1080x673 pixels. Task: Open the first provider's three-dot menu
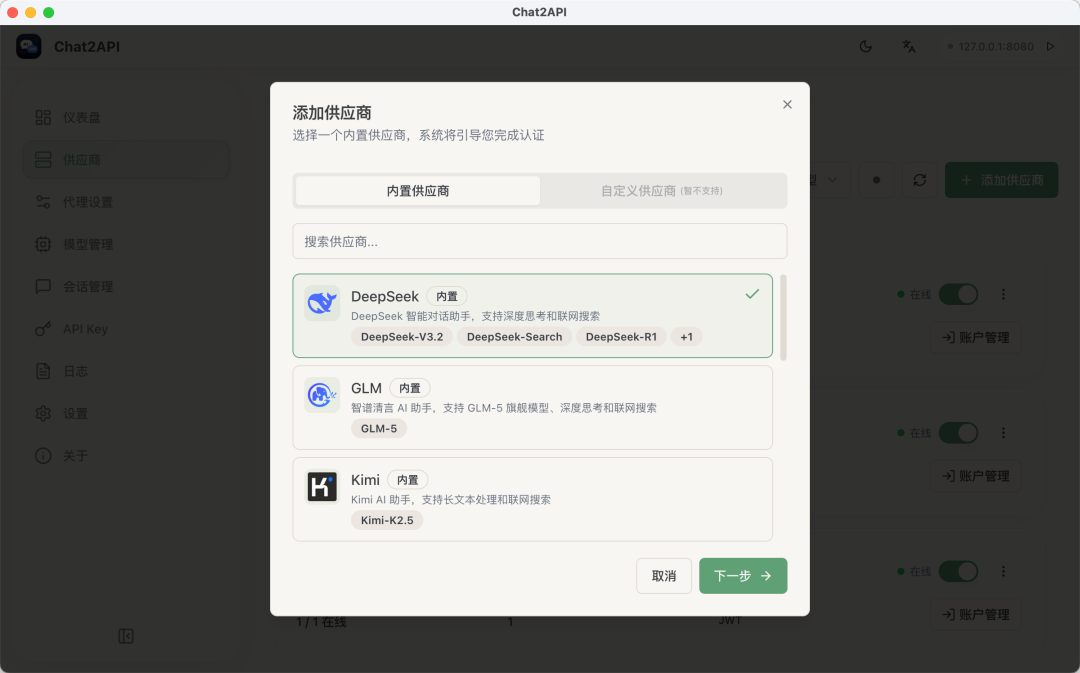click(x=1004, y=294)
